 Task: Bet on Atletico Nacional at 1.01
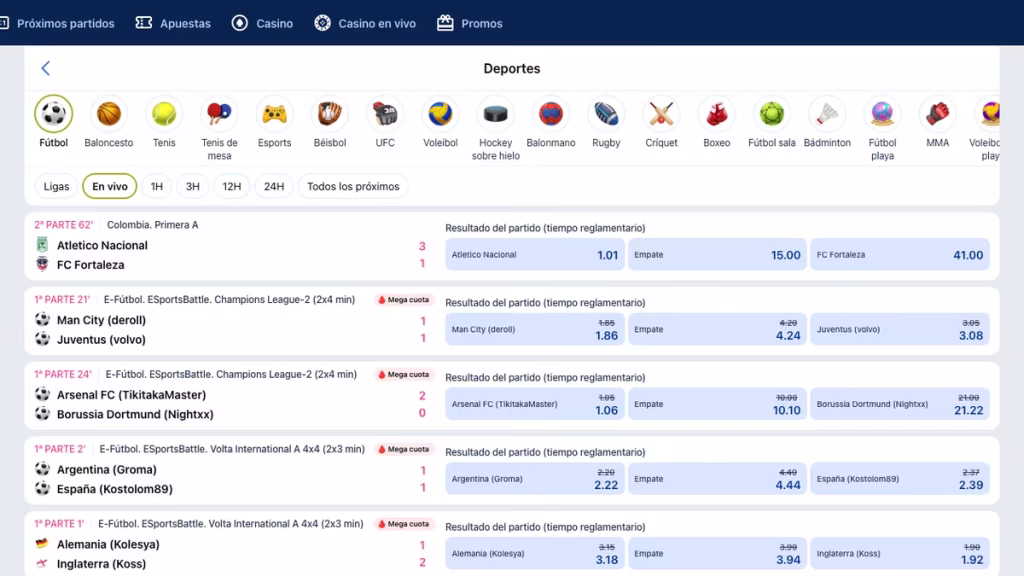(535, 255)
